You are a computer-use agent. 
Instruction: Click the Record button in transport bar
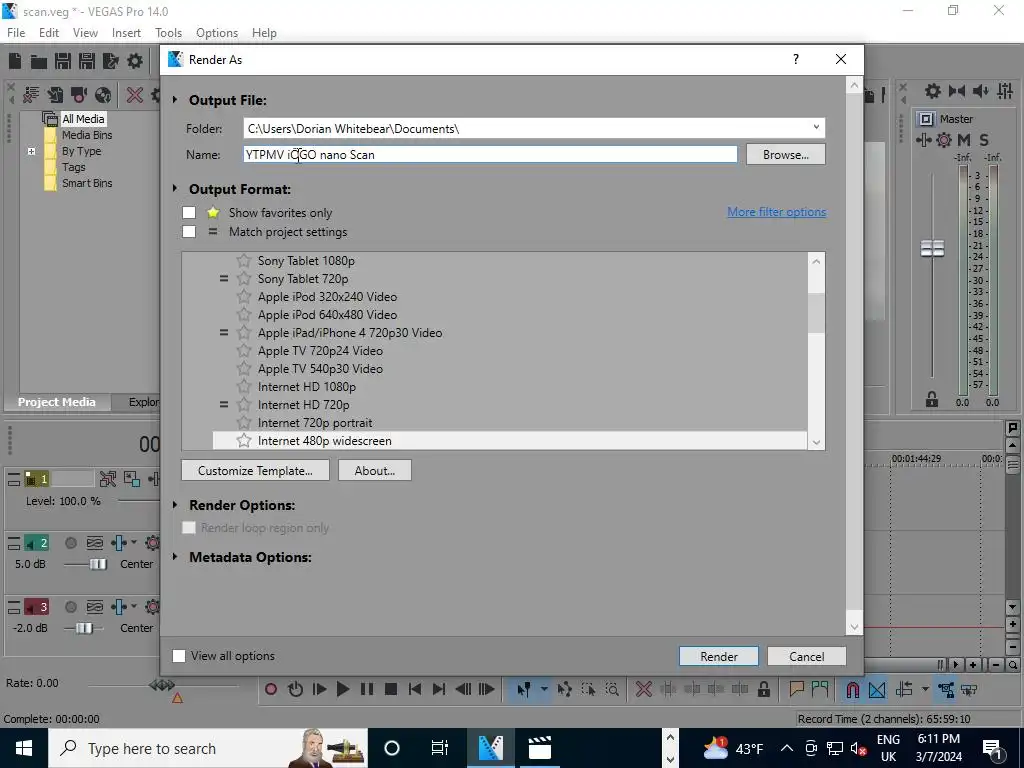(271, 689)
